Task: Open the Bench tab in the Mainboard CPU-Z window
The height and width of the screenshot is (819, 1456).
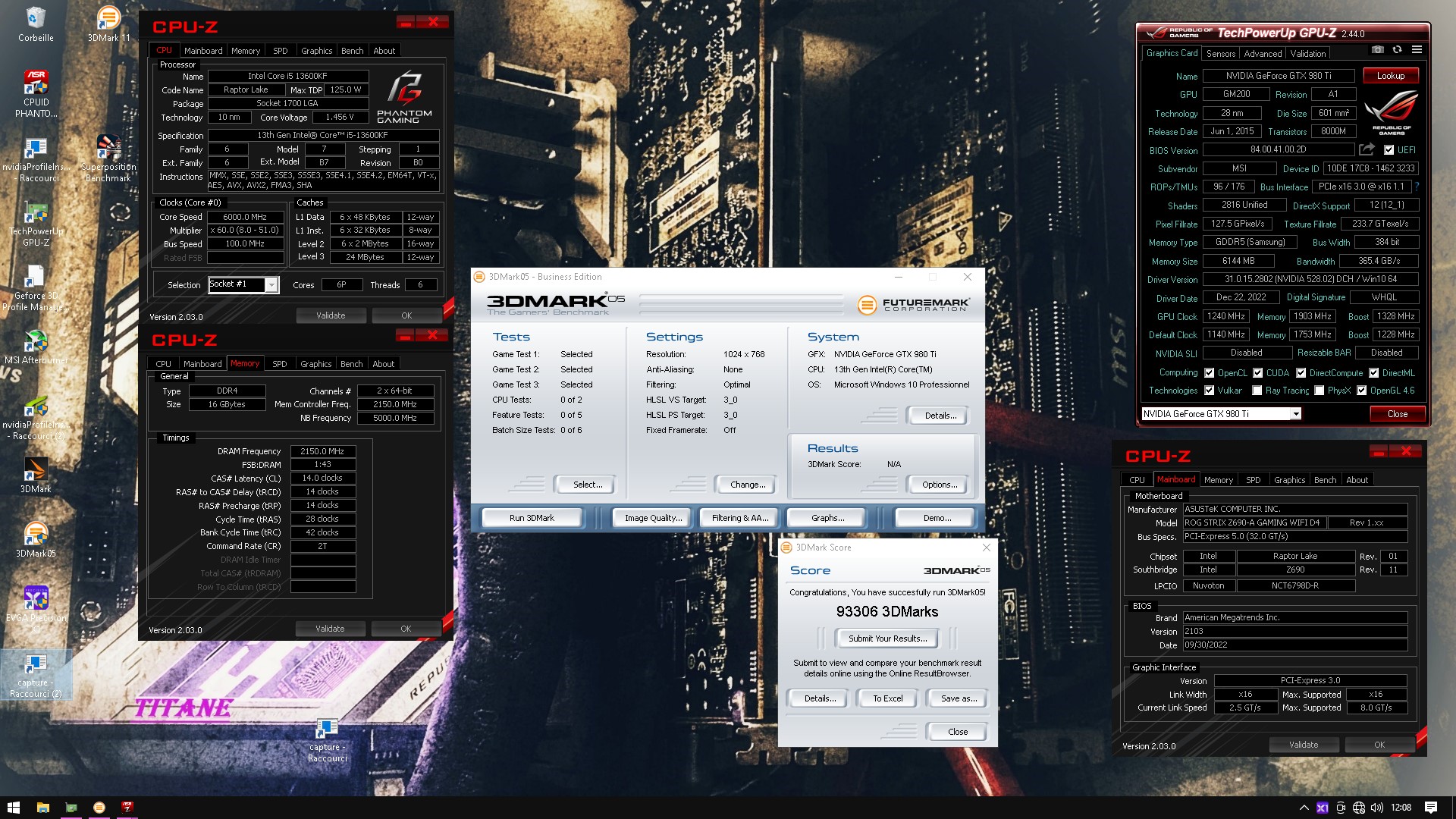Action: [1325, 480]
